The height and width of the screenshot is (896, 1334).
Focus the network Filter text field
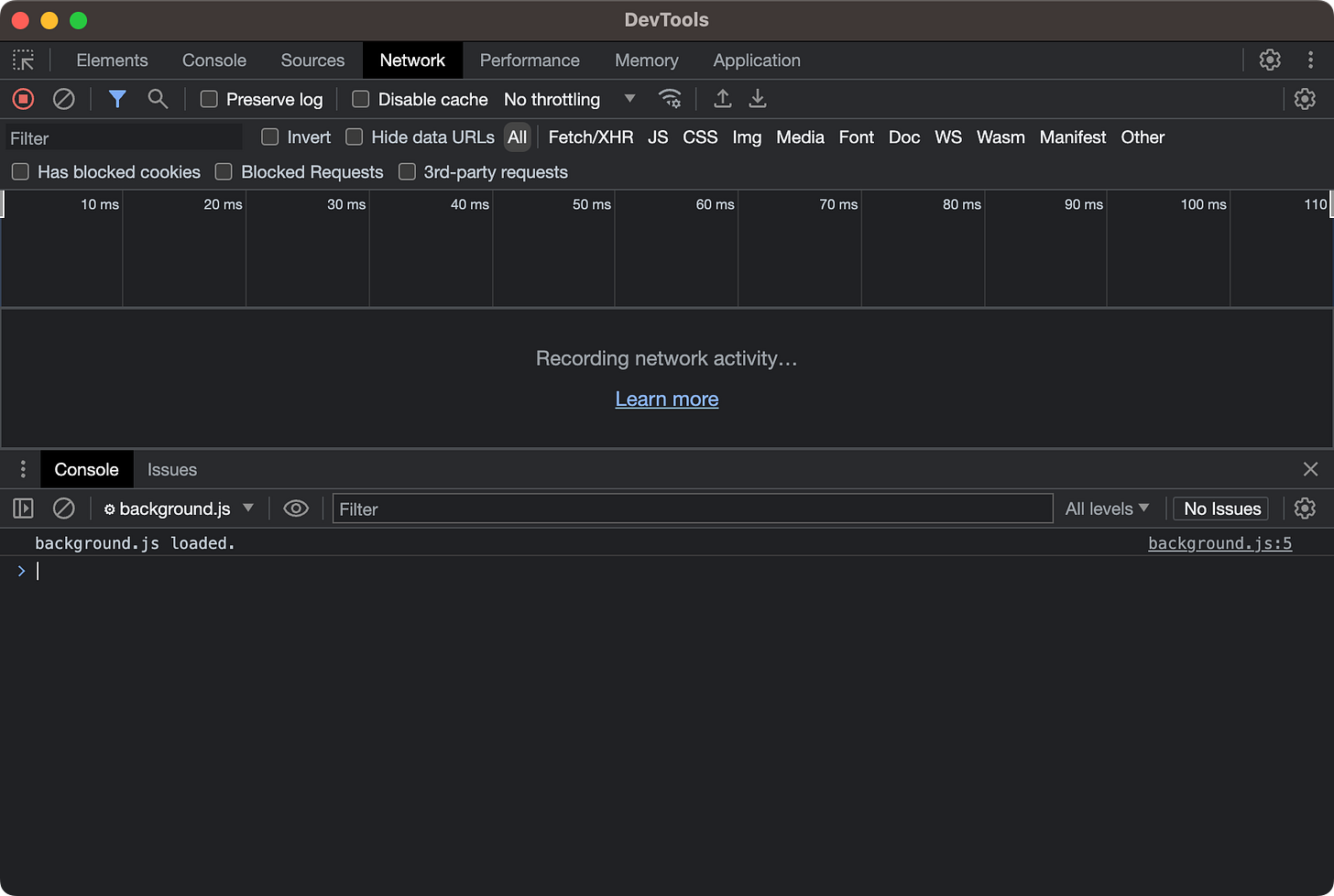coord(125,137)
